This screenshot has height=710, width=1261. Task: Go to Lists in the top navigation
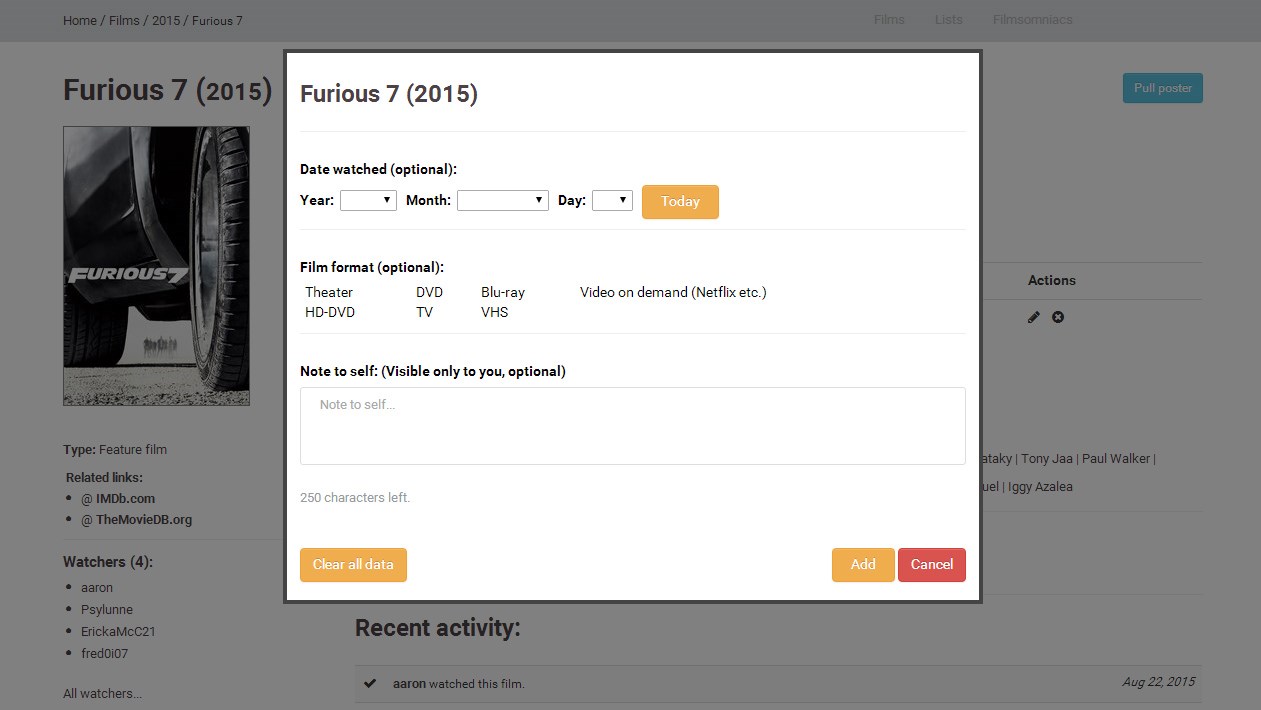(949, 19)
